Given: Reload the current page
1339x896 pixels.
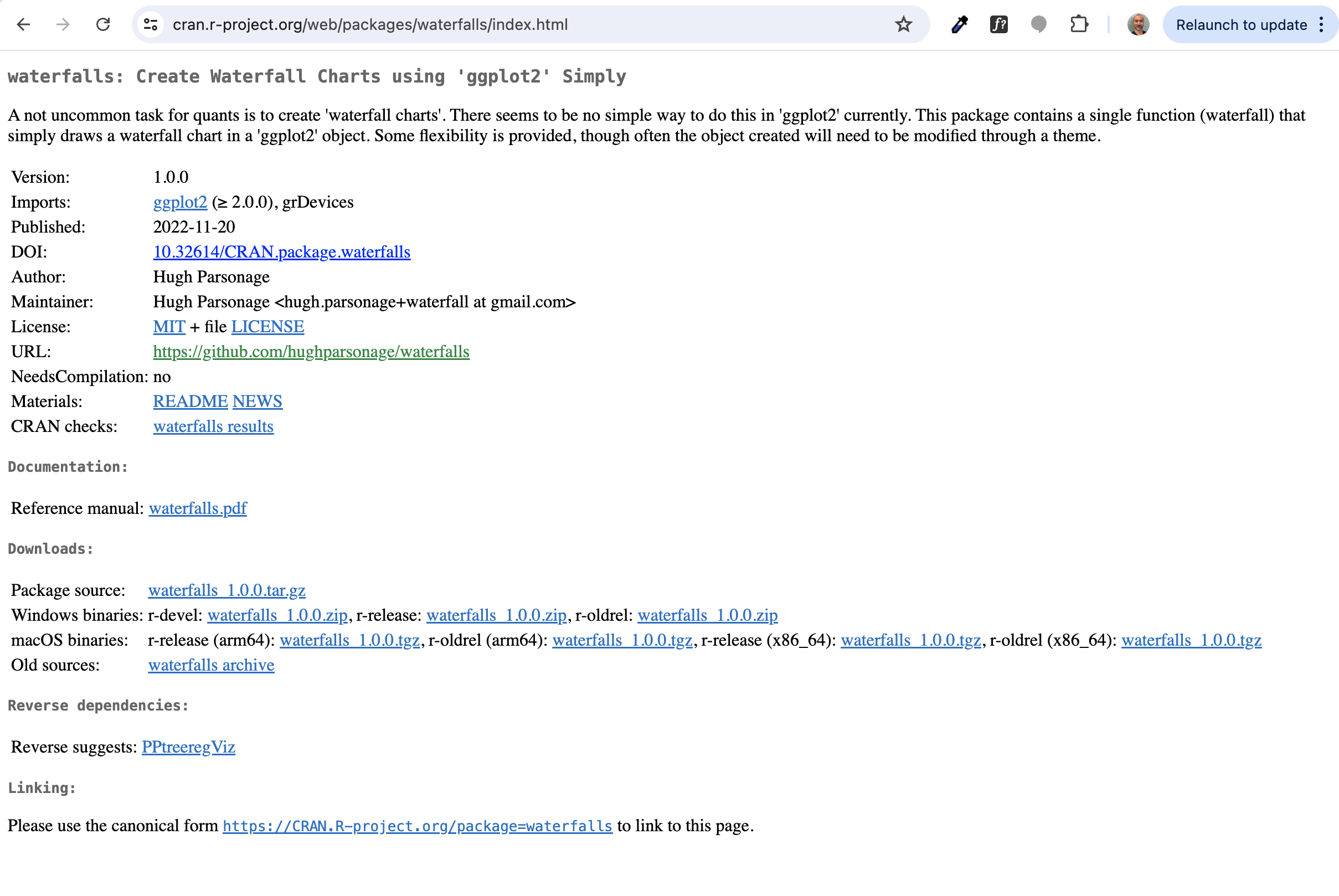Looking at the screenshot, I should coord(103,24).
